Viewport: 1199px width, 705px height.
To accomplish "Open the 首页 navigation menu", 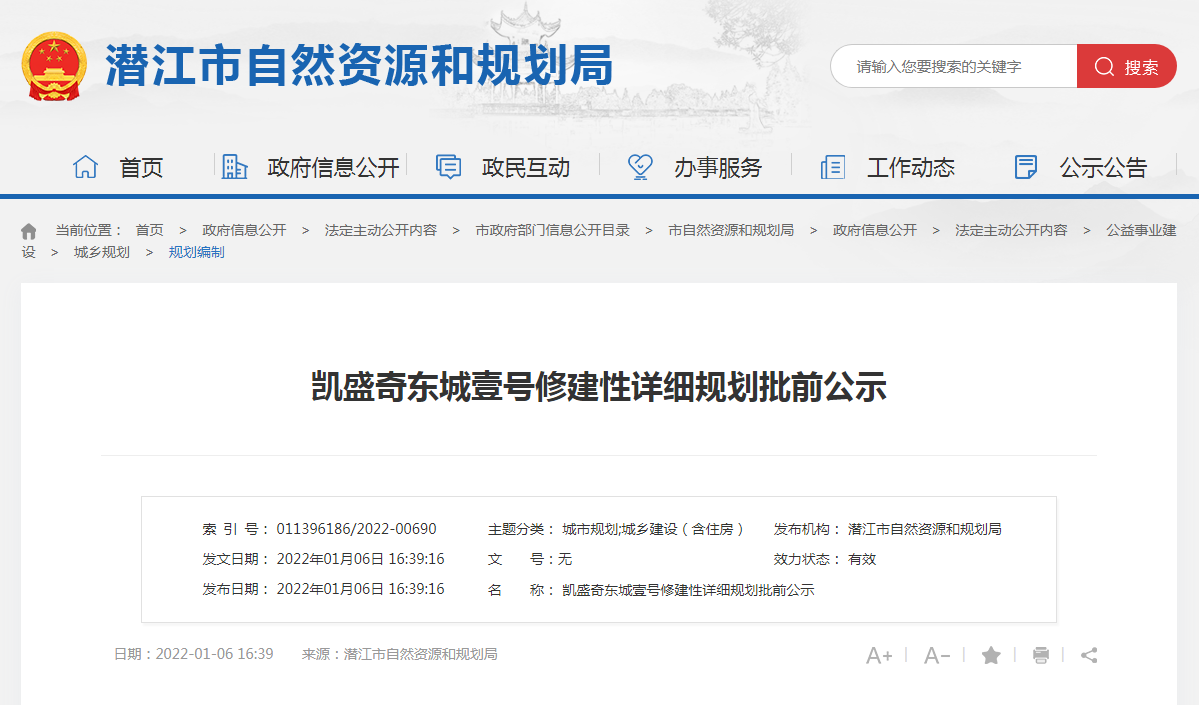I will pyautogui.click(x=119, y=167).
